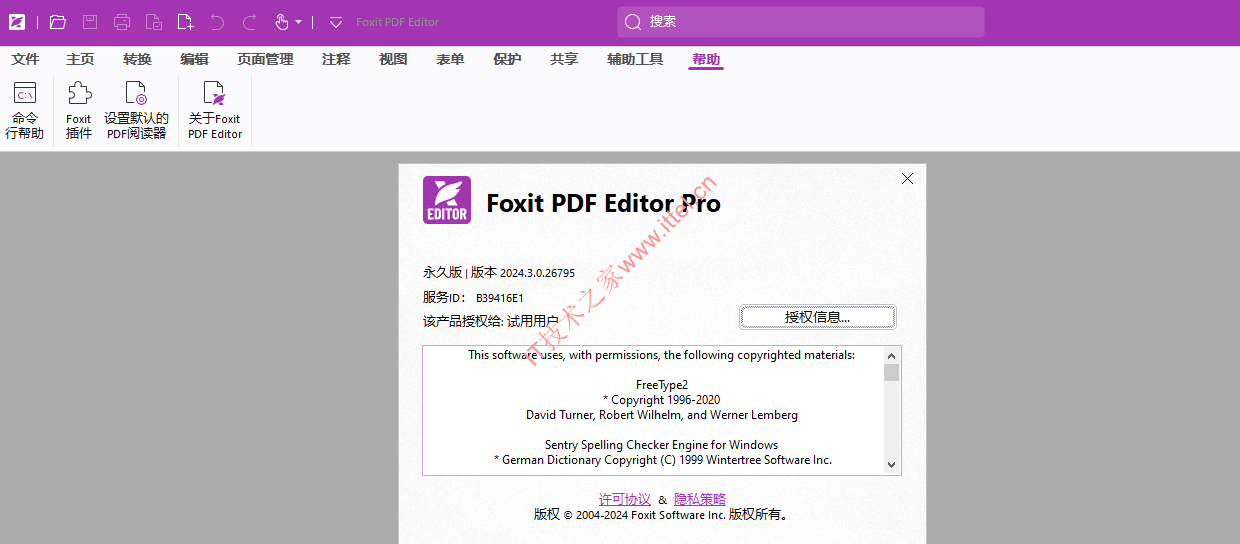Switch to the 注释 (Comment) tab
This screenshot has height=544, width=1240.
point(336,59)
